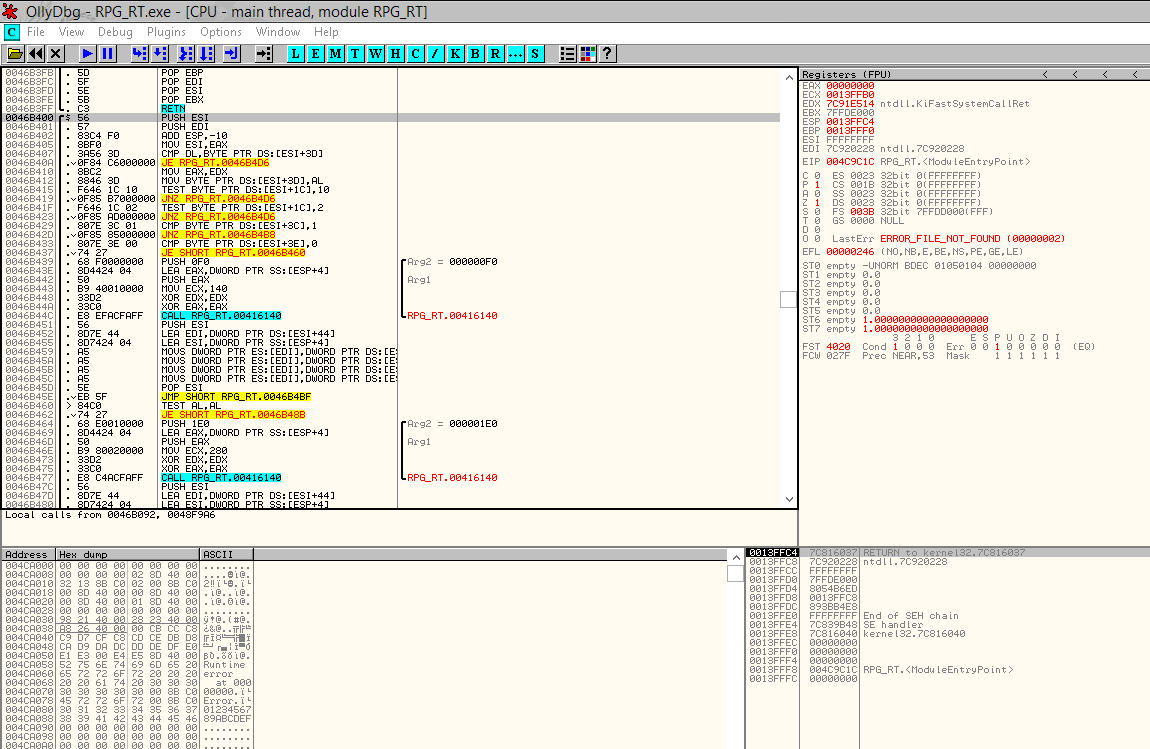Click the RETN instruction line
The image size is (1150, 749).
tap(173, 109)
